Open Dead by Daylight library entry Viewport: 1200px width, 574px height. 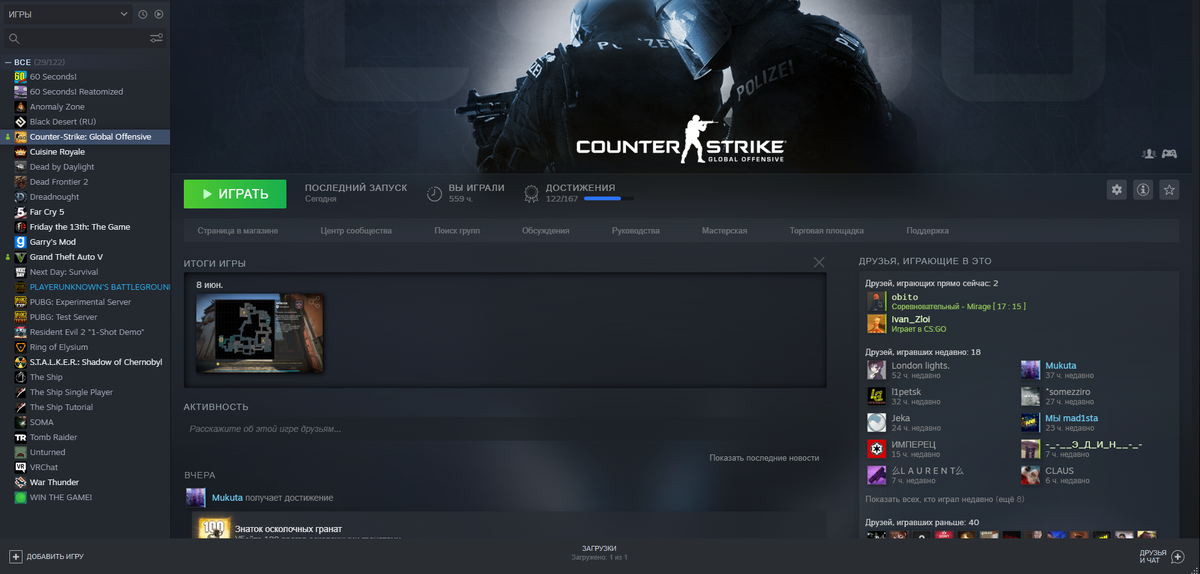[x=62, y=167]
